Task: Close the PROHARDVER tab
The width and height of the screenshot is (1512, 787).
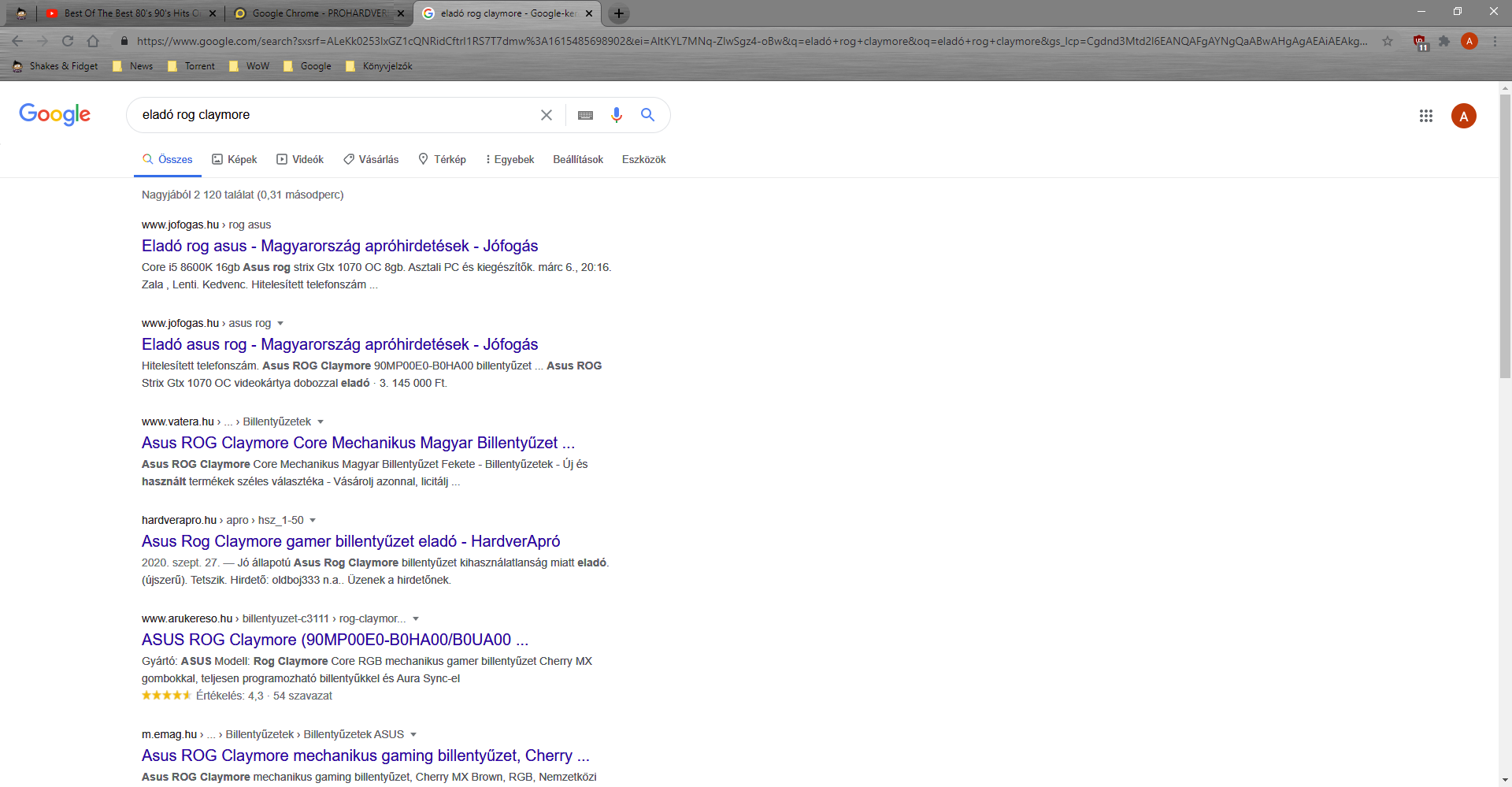Action: pos(401,13)
